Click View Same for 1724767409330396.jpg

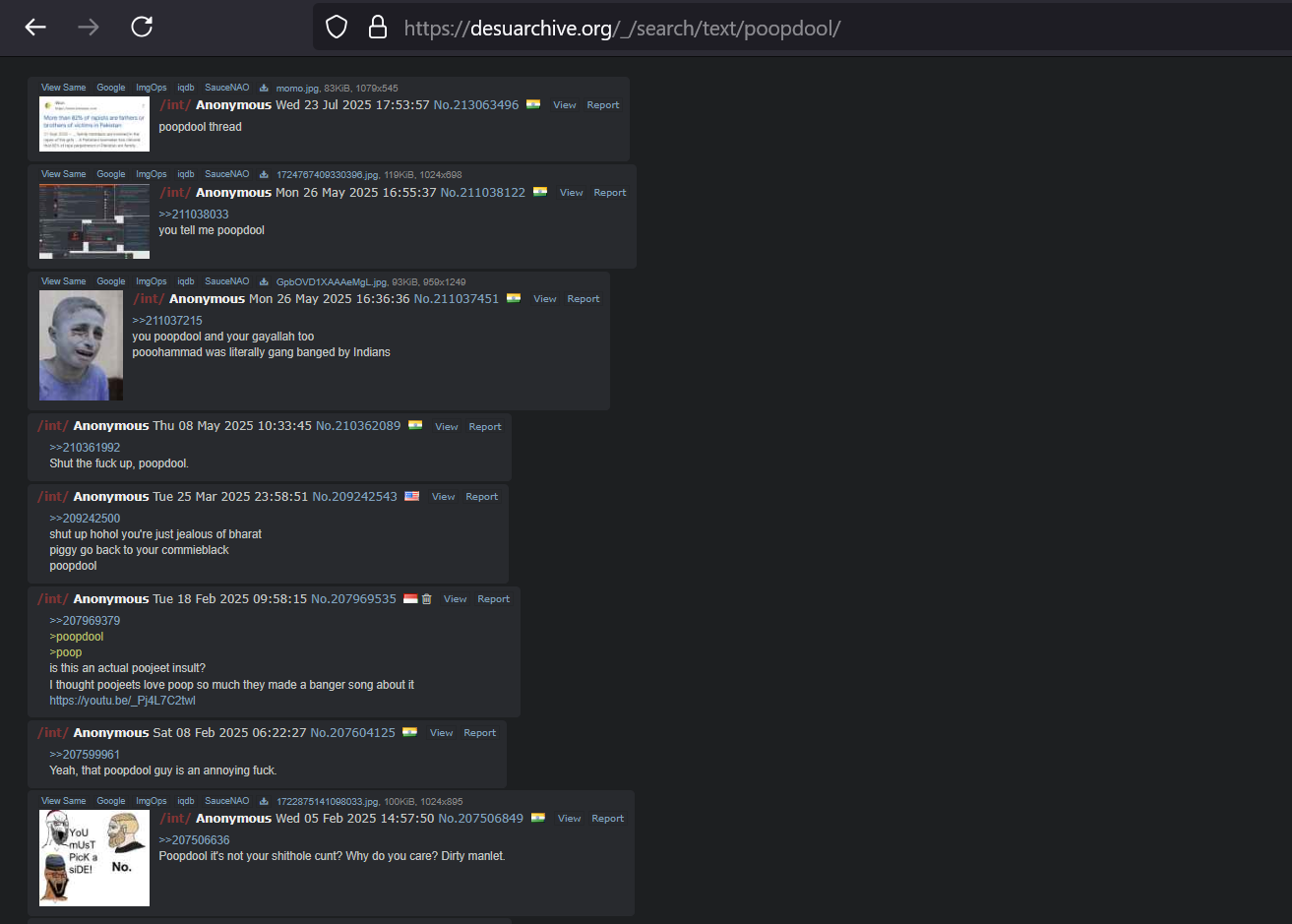63,174
